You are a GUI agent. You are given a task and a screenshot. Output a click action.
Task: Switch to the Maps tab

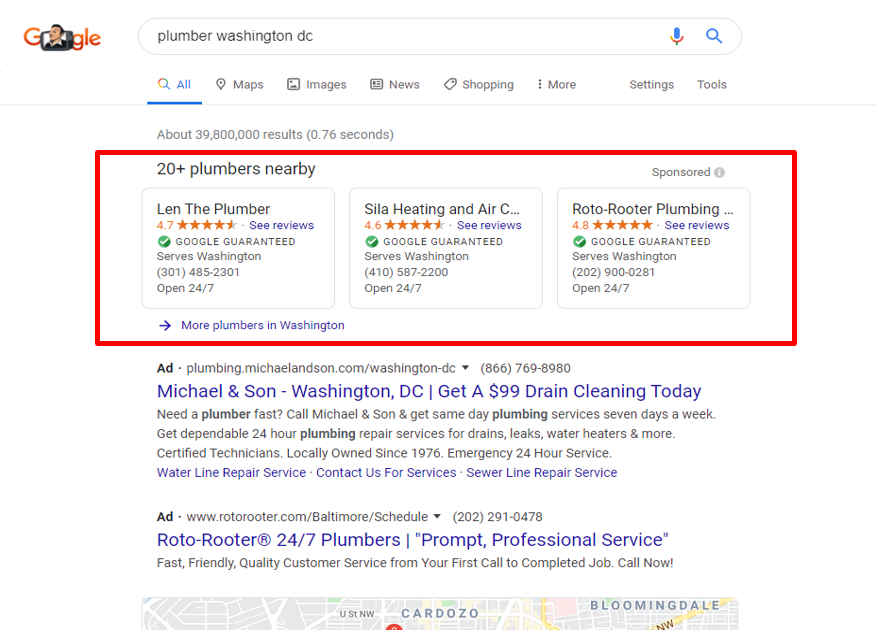tap(239, 85)
